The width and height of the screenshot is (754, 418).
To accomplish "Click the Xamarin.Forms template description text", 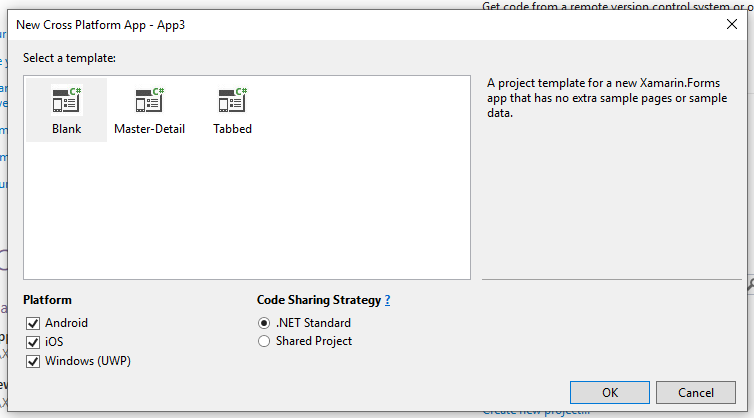I will (x=607, y=98).
